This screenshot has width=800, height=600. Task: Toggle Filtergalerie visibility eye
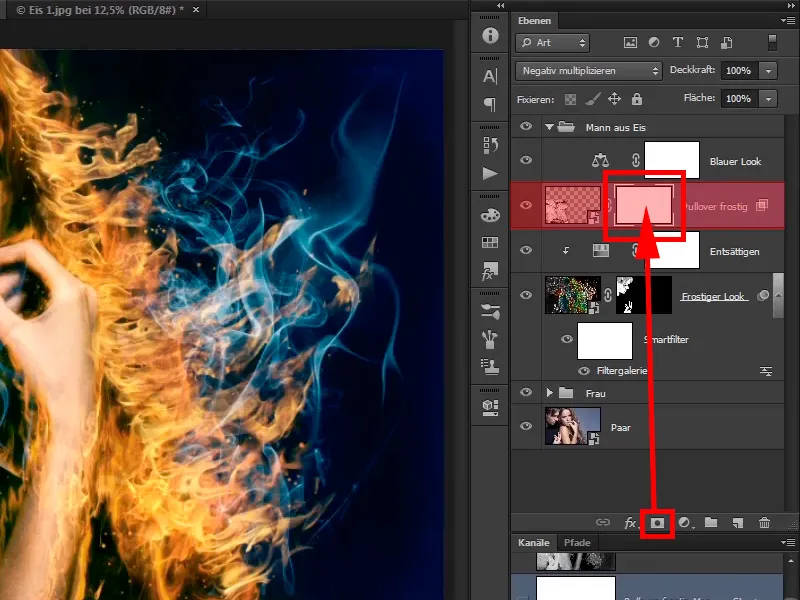(x=584, y=371)
